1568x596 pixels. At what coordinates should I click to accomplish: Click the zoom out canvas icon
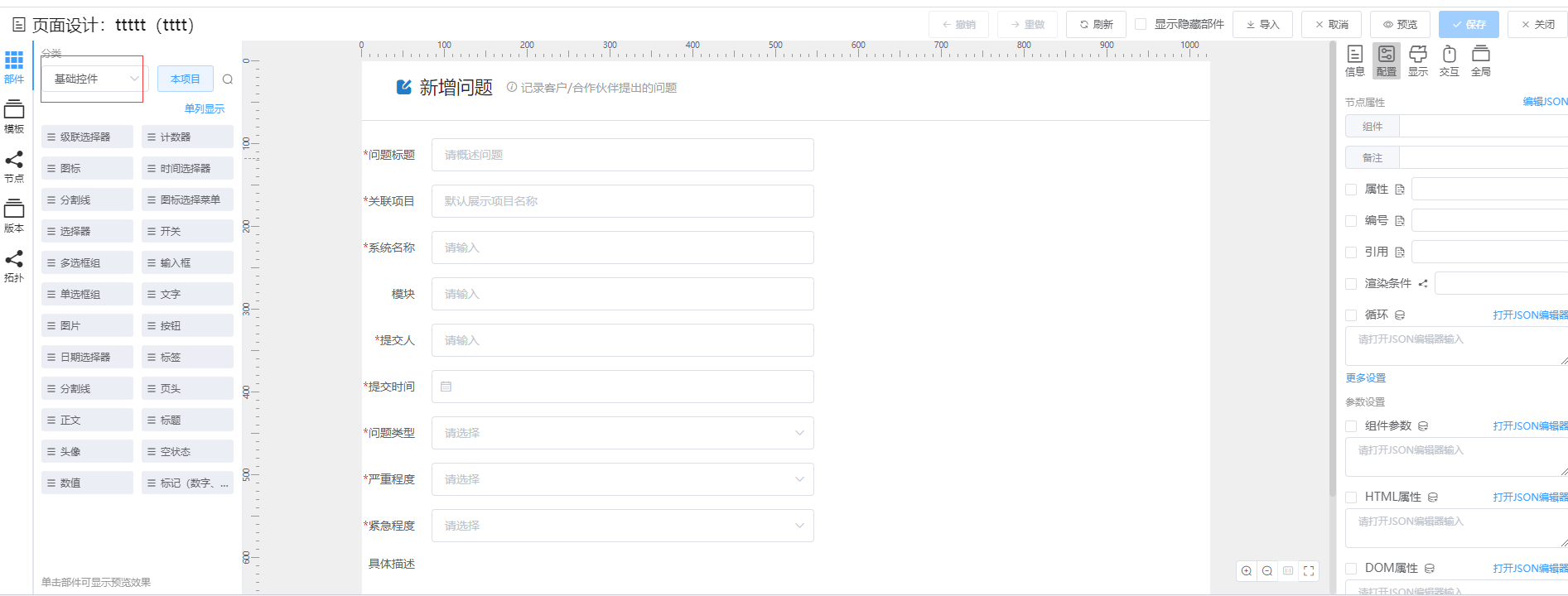coord(1267,571)
